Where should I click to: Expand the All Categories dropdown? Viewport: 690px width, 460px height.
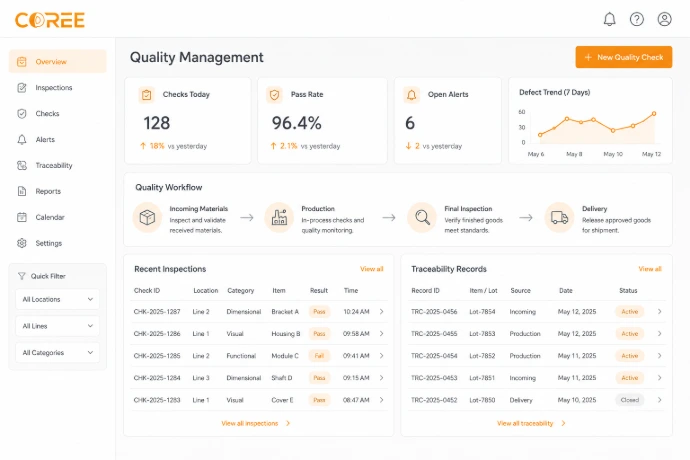(x=58, y=353)
